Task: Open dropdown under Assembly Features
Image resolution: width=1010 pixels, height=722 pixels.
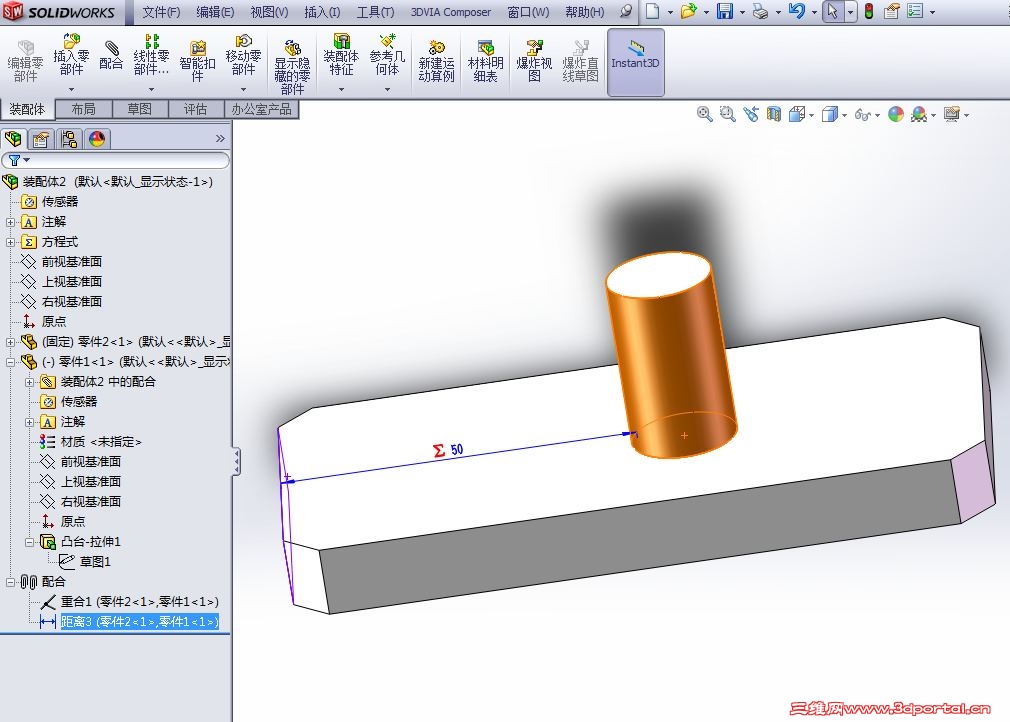Action: (341, 89)
